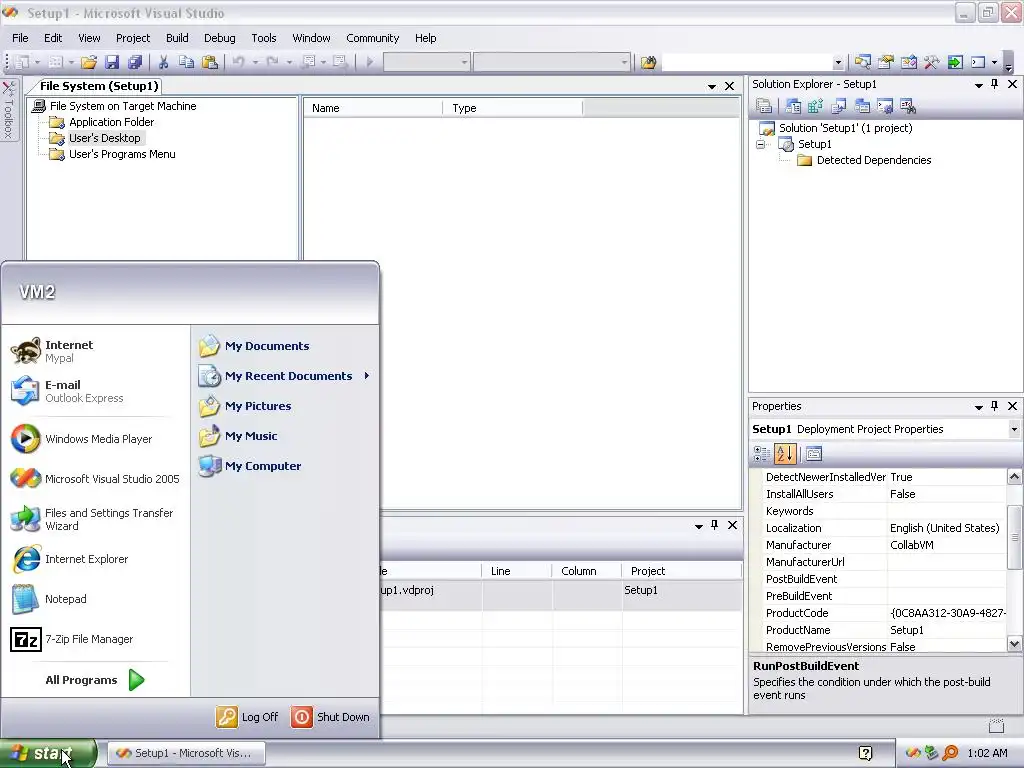Click the Name column header
The width and height of the screenshot is (1024, 768).
374,108
